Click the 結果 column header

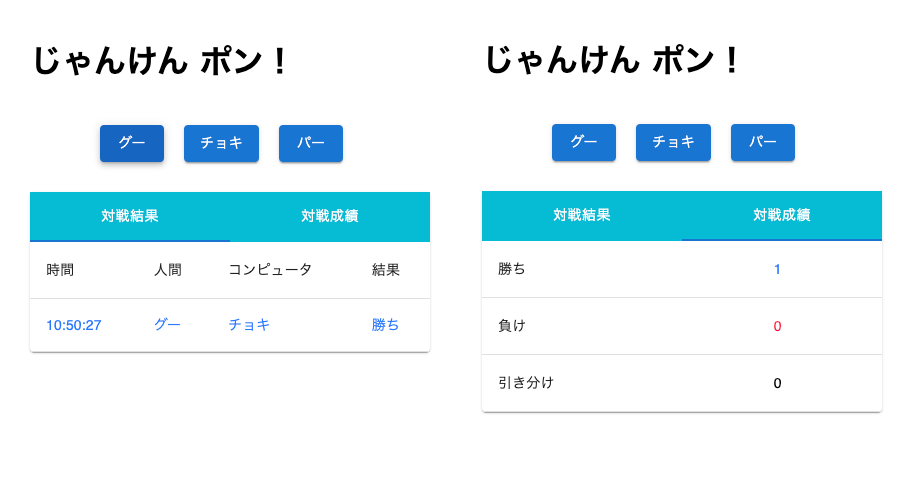click(386, 270)
